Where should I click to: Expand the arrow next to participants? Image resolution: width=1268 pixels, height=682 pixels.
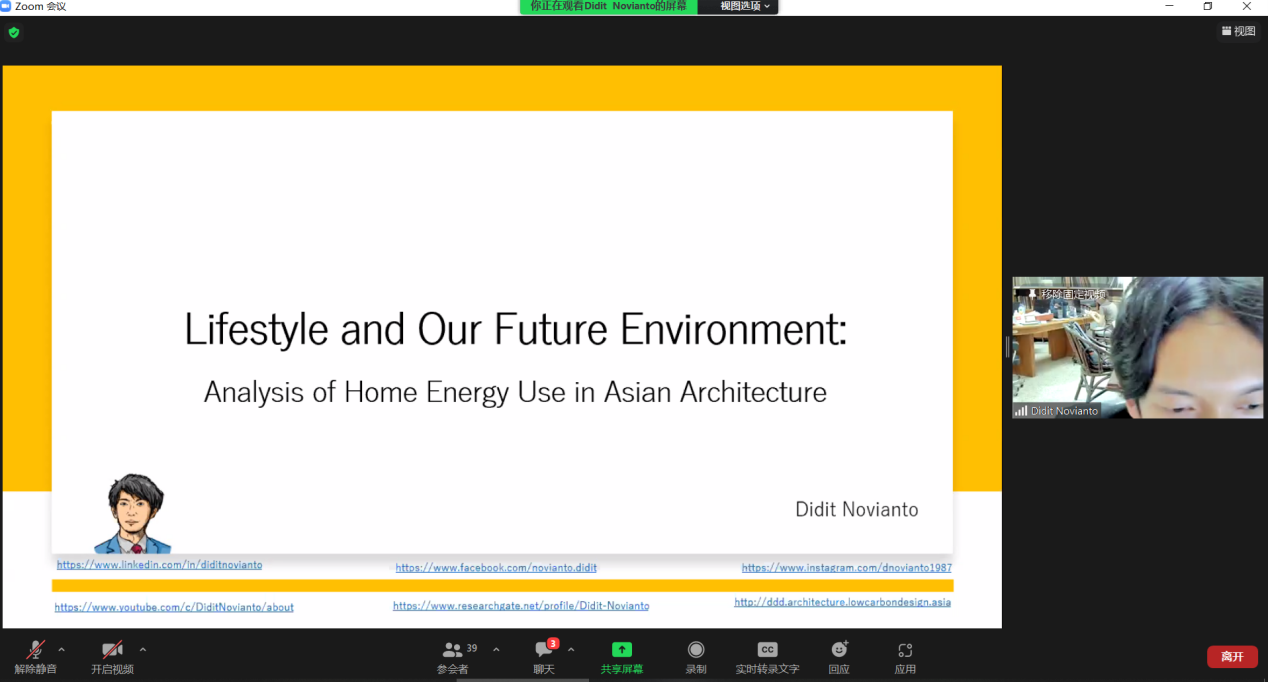coord(496,649)
